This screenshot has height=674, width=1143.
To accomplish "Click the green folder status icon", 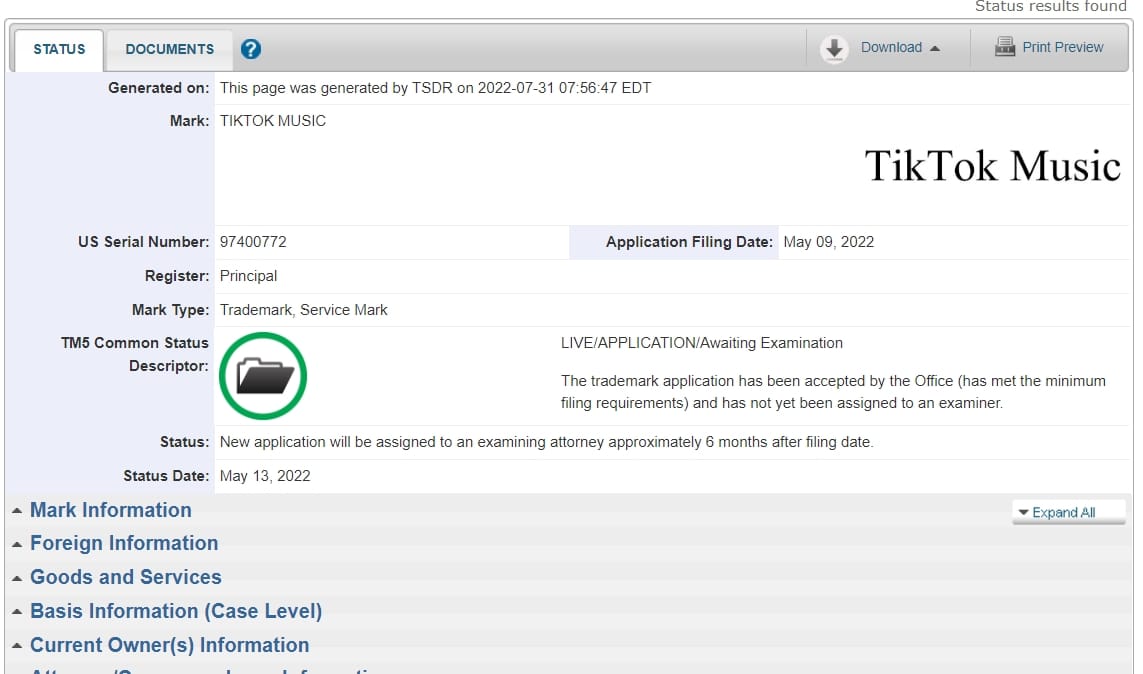I will (x=263, y=376).
